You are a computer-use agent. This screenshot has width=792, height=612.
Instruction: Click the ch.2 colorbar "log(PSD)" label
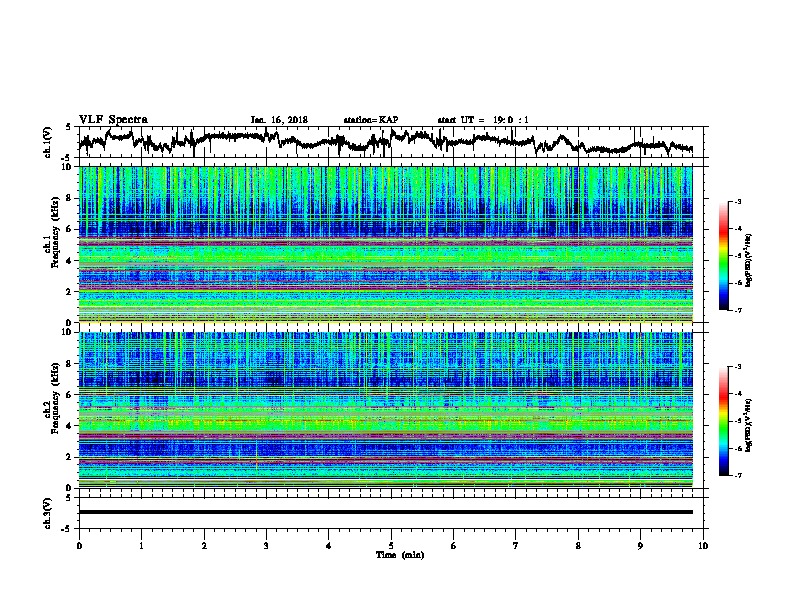(x=749, y=425)
